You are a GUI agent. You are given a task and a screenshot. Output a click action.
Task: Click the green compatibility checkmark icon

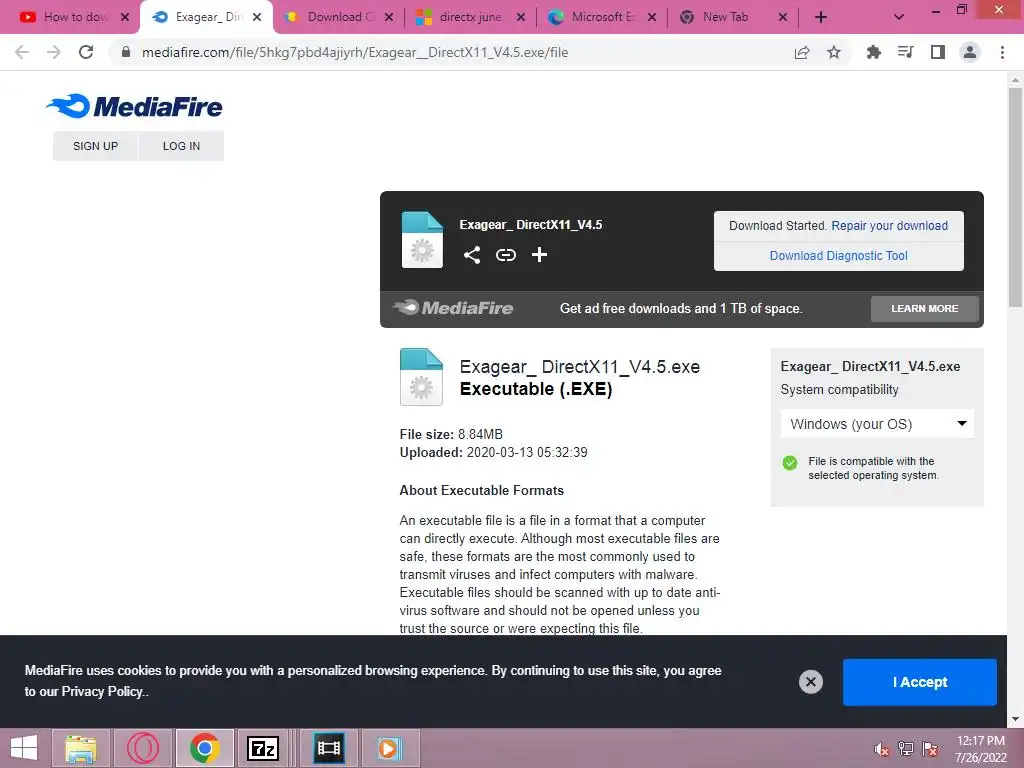[x=790, y=463]
